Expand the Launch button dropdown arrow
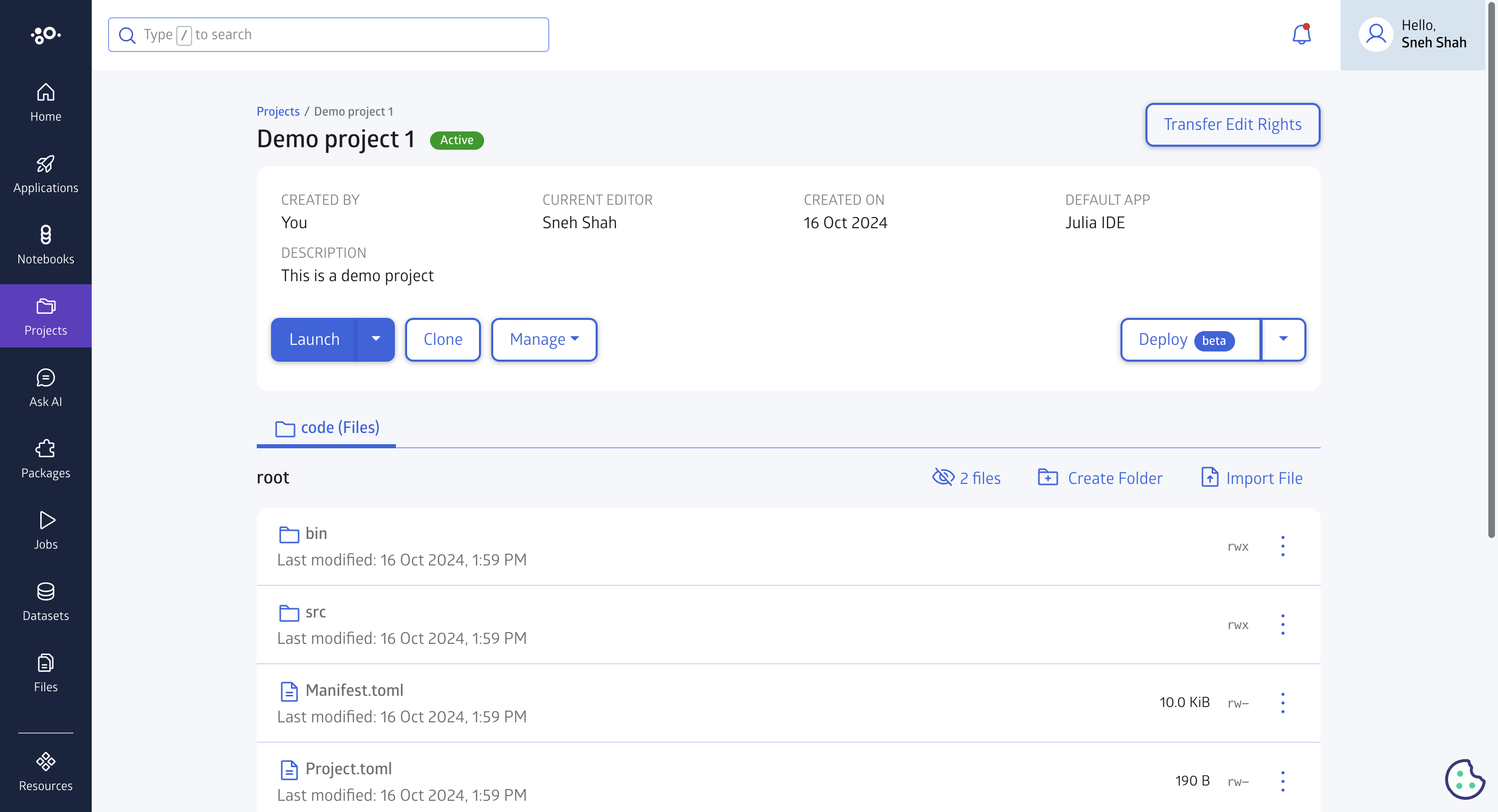Viewport: 1498px width, 812px height. point(376,339)
